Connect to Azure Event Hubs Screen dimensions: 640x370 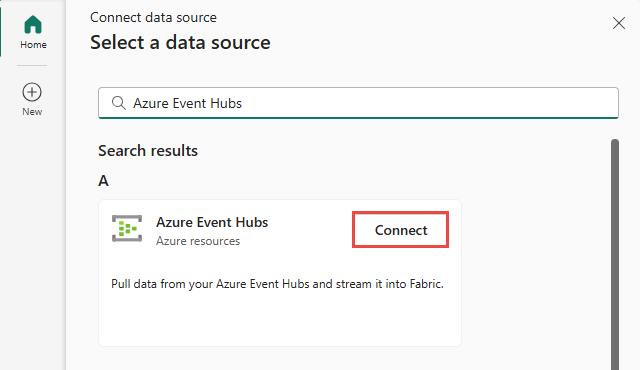401,230
